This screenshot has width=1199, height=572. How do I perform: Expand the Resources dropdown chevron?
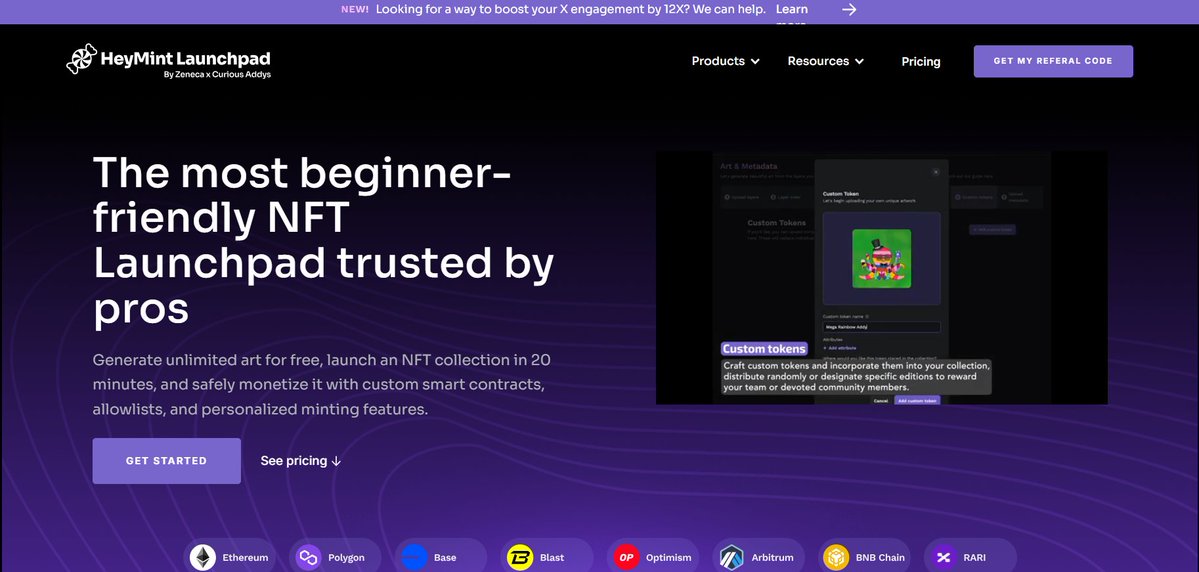click(859, 61)
